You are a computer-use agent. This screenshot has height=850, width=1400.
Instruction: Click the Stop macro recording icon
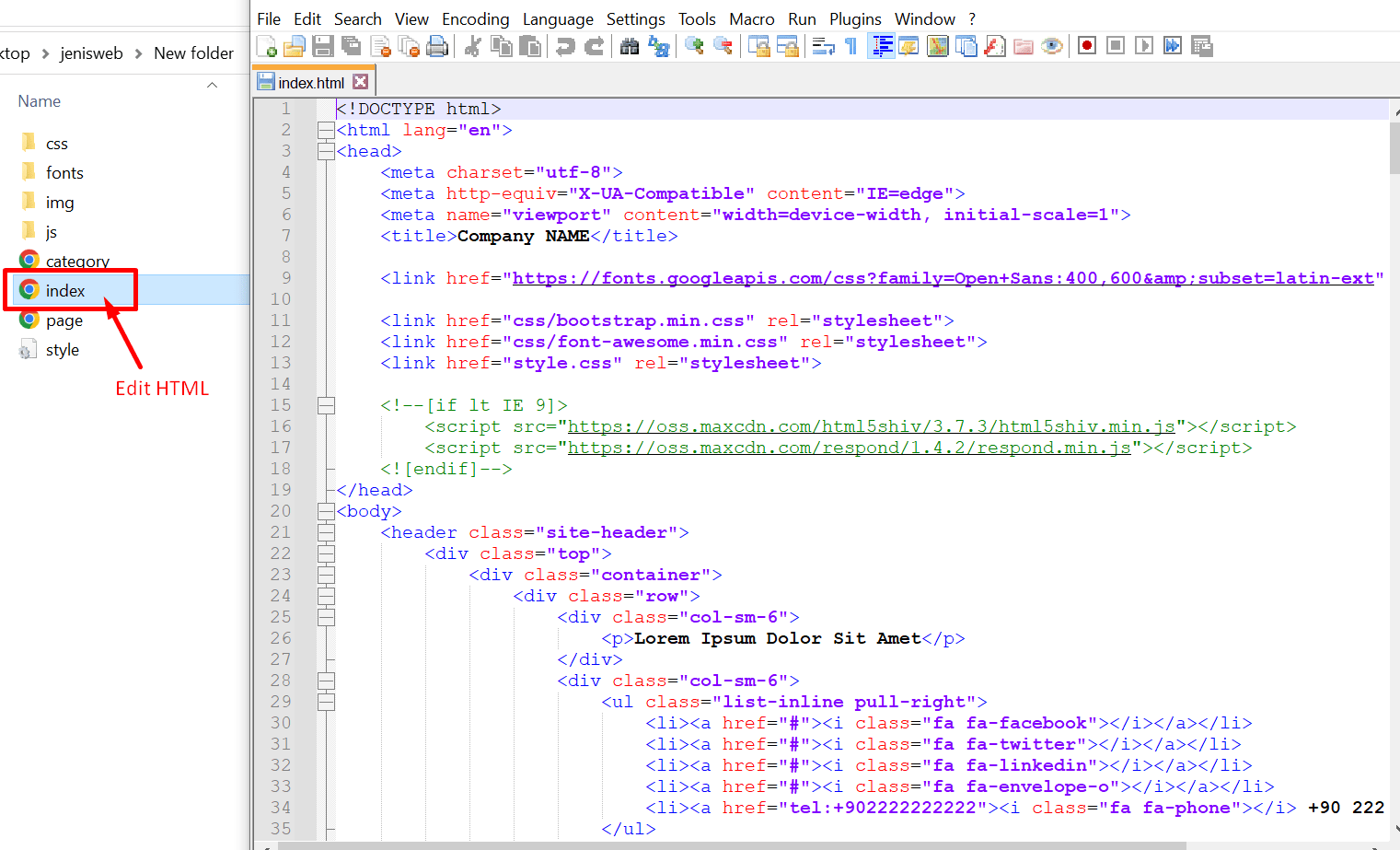click(1116, 46)
